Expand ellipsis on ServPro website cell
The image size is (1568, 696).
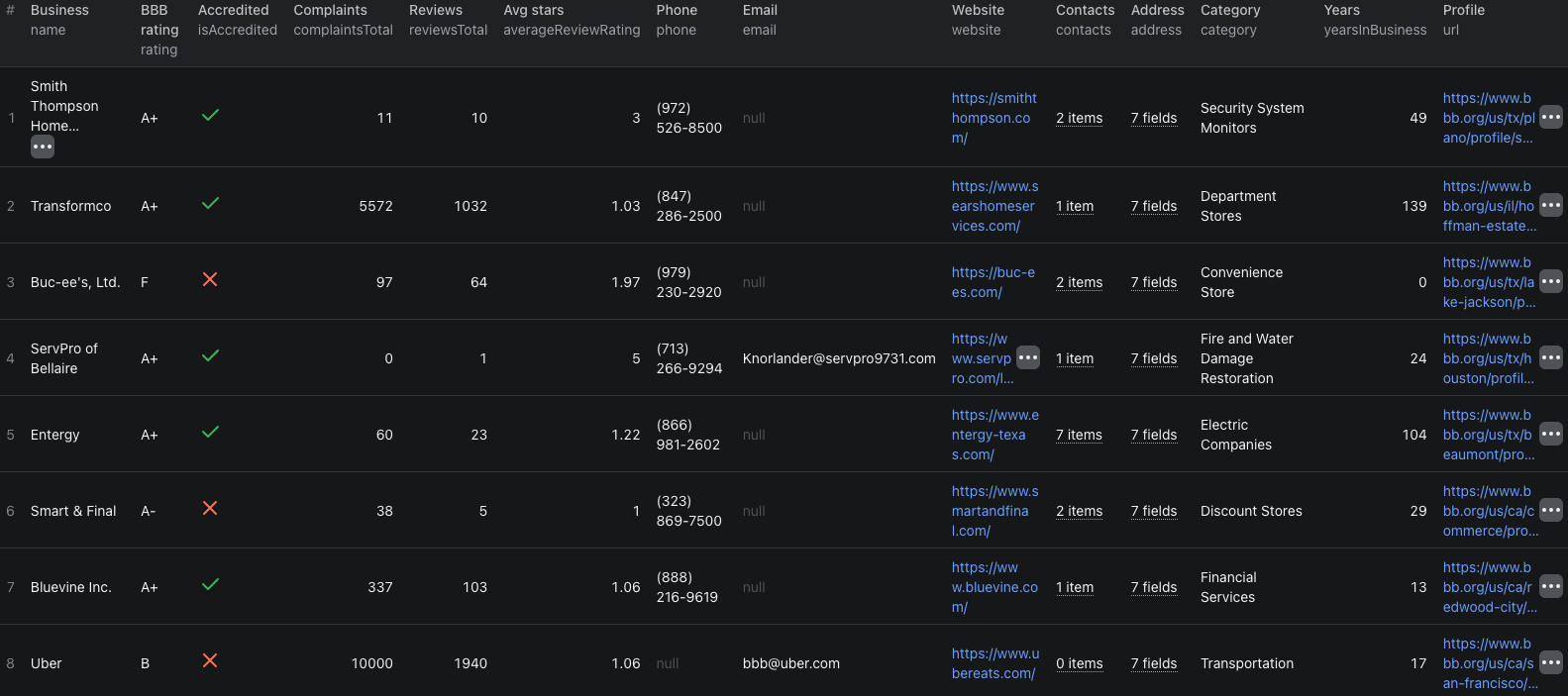1028,357
